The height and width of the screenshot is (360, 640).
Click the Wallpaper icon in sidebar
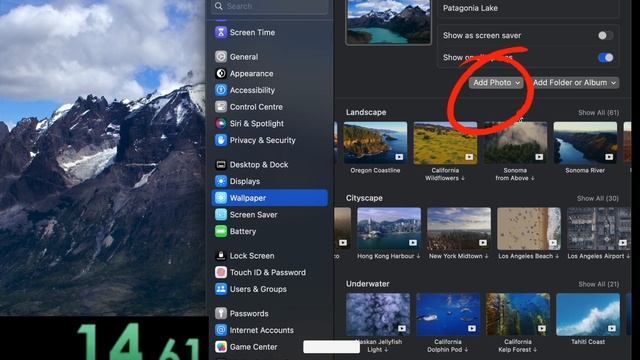221,198
